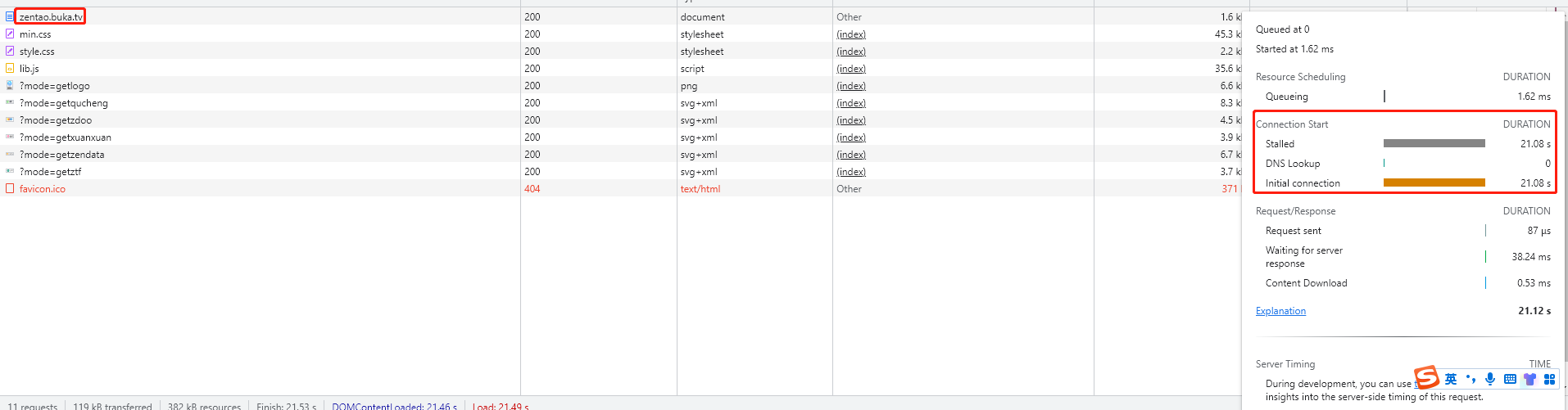Open the (index) initiator link for min.css
This screenshot has width=1568, height=410.
pyautogui.click(x=851, y=34)
